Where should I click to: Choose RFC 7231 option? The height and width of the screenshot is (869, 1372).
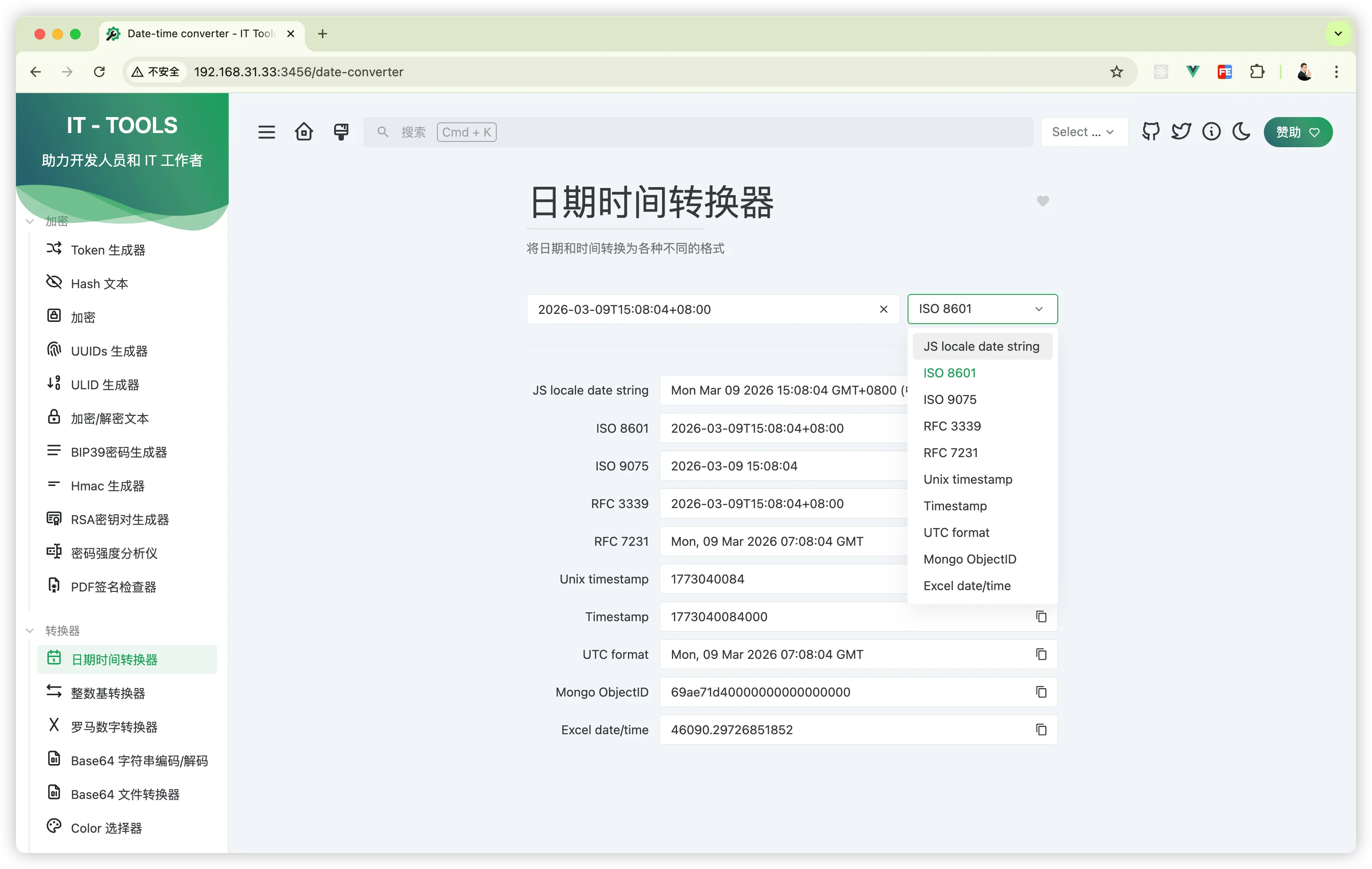[982, 453]
